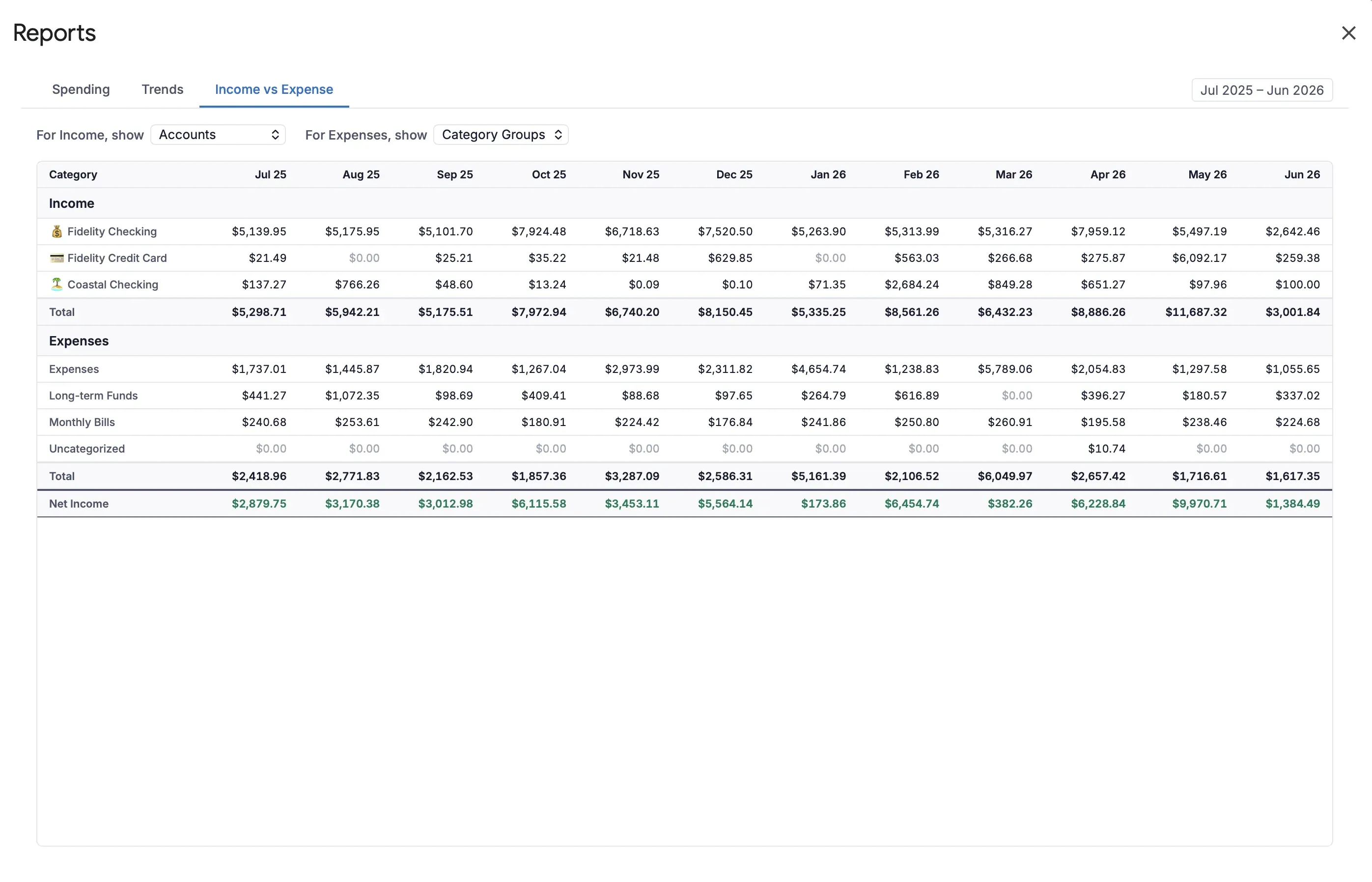The image size is (1372, 882).
Task: Click the Category column header
Action: click(x=73, y=175)
